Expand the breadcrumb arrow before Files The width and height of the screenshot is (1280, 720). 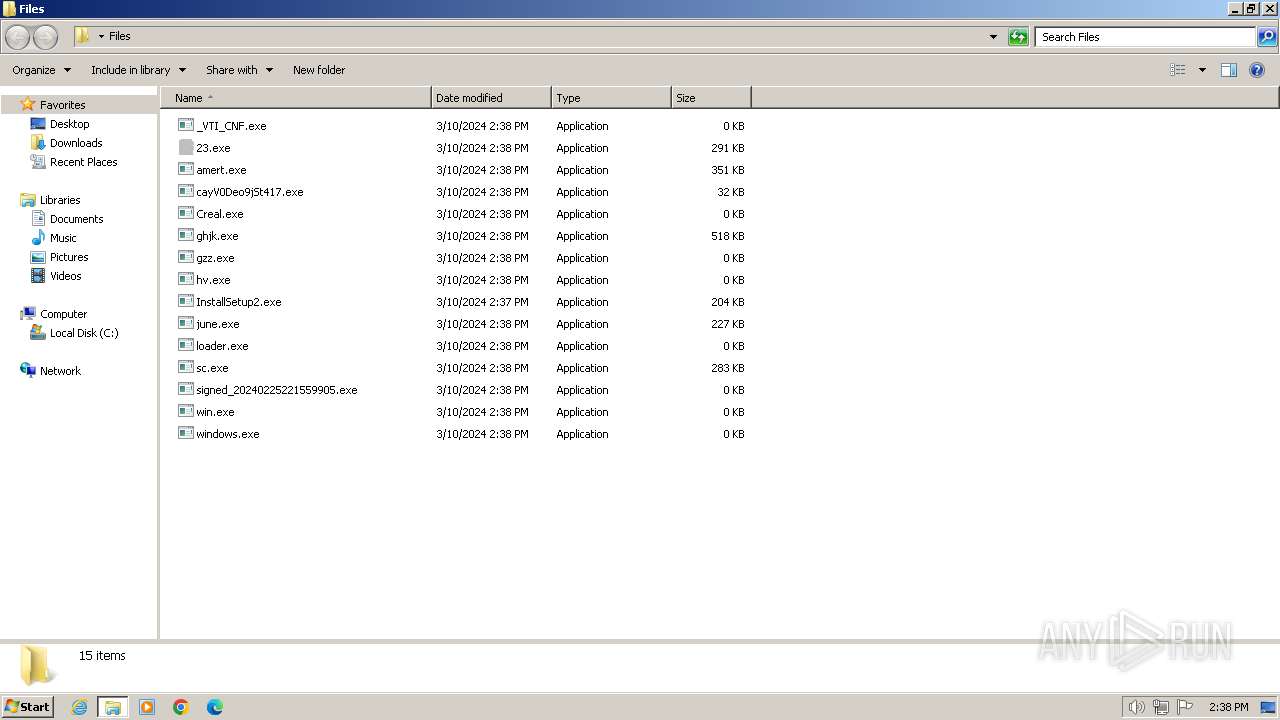coord(101,37)
